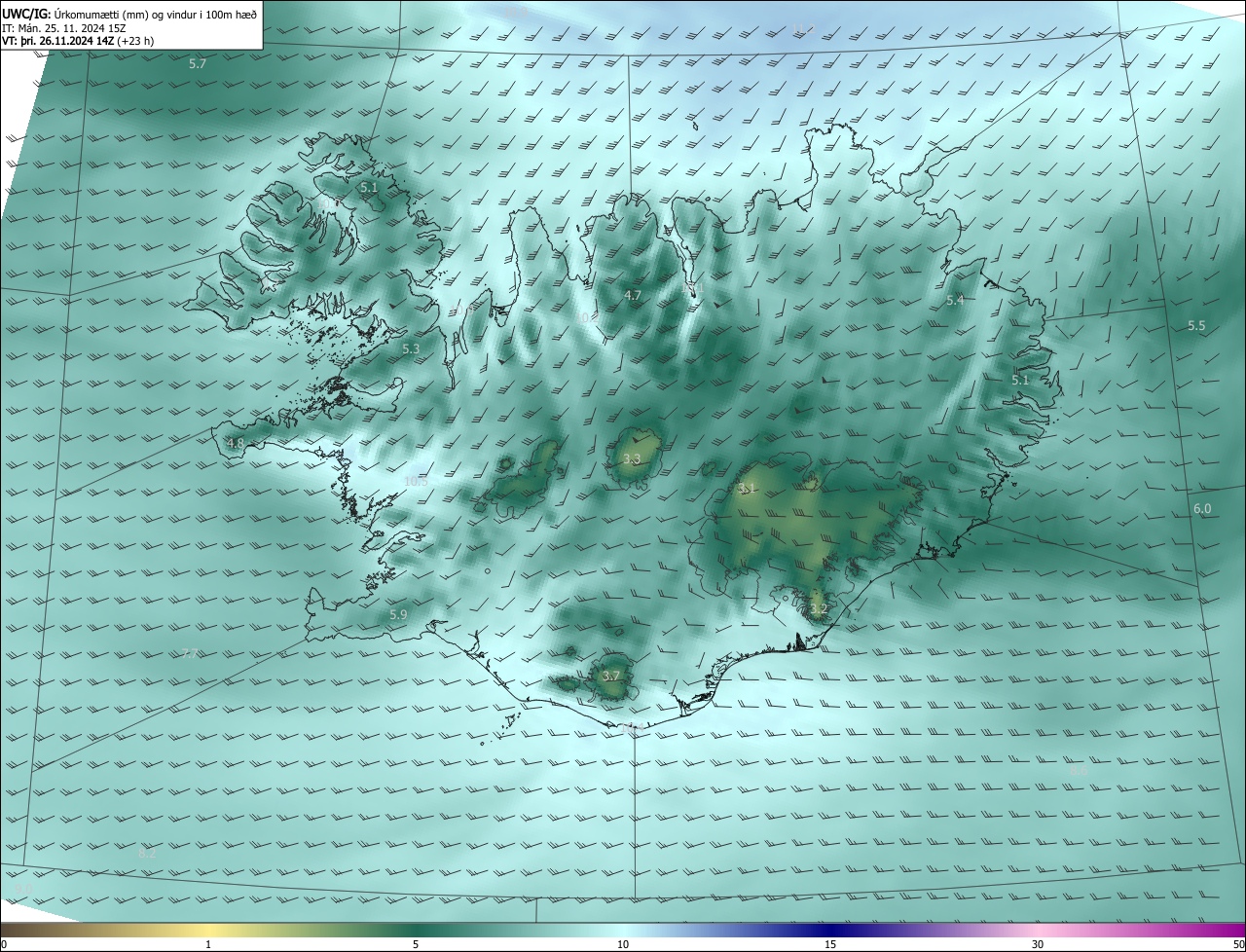Click the 3.7 value on southern glacier
The width and height of the screenshot is (1246, 952).
coord(610,676)
